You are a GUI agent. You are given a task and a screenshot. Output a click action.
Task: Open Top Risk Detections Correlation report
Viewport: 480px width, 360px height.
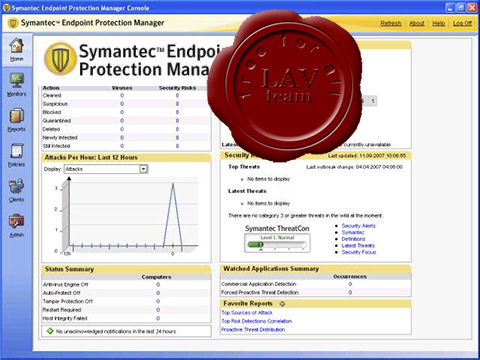[257, 321]
